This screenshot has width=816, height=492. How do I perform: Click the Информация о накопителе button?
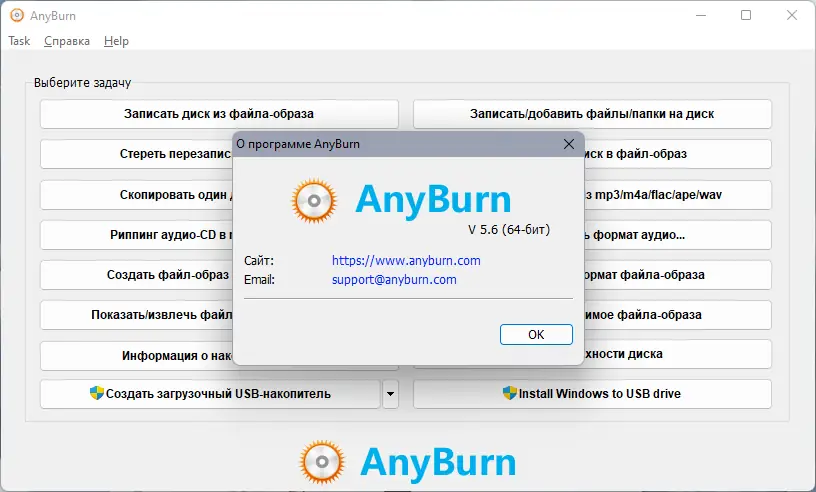pyautogui.click(x=136, y=356)
